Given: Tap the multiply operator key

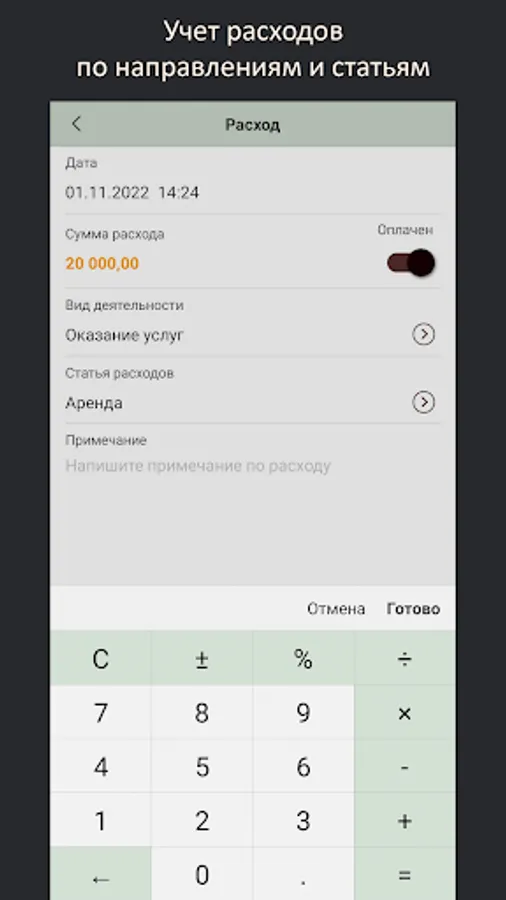Looking at the screenshot, I should [x=404, y=713].
